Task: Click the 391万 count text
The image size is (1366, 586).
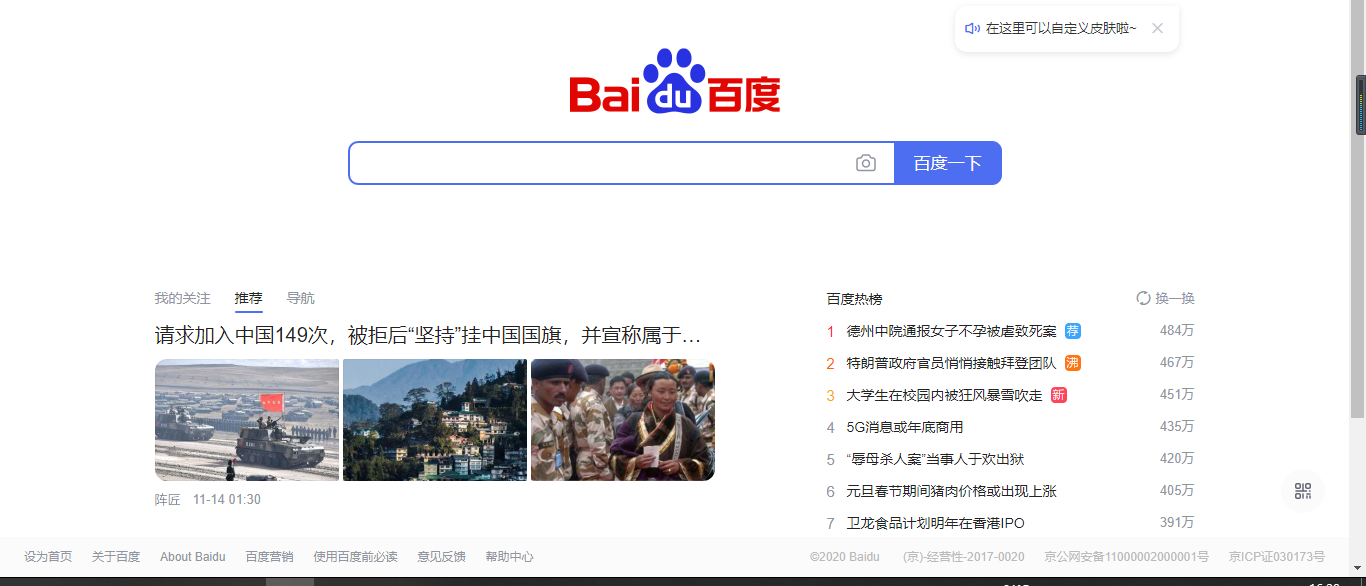Action: pos(1177,523)
